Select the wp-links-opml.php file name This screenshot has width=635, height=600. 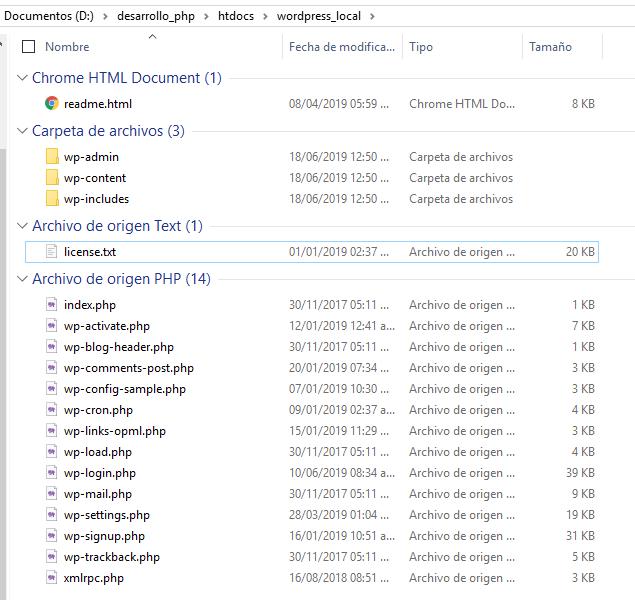click(115, 431)
